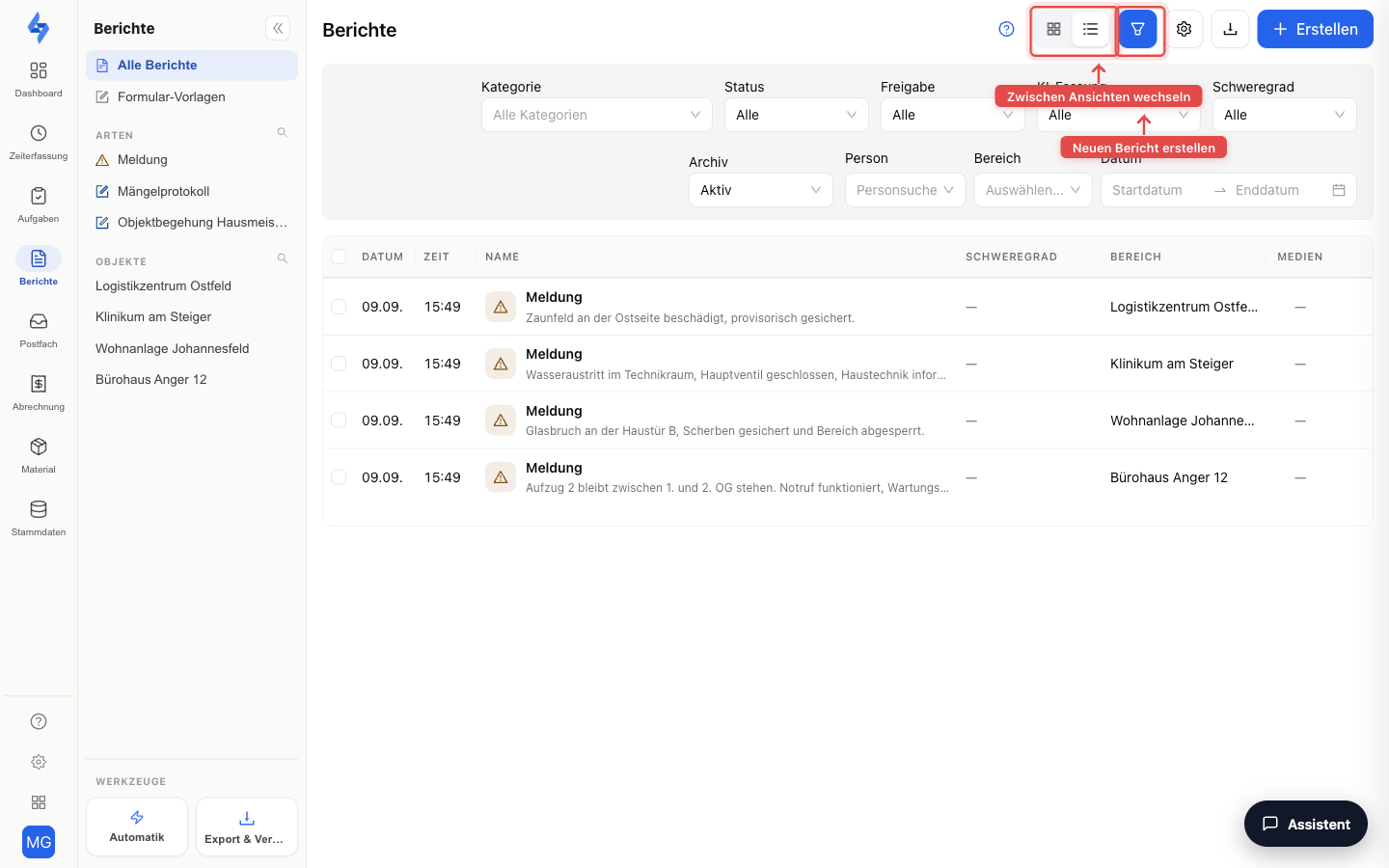The image size is (1389, 868).
Task: Toggle the filter funnel button
Action: [x=1137, y=29]
